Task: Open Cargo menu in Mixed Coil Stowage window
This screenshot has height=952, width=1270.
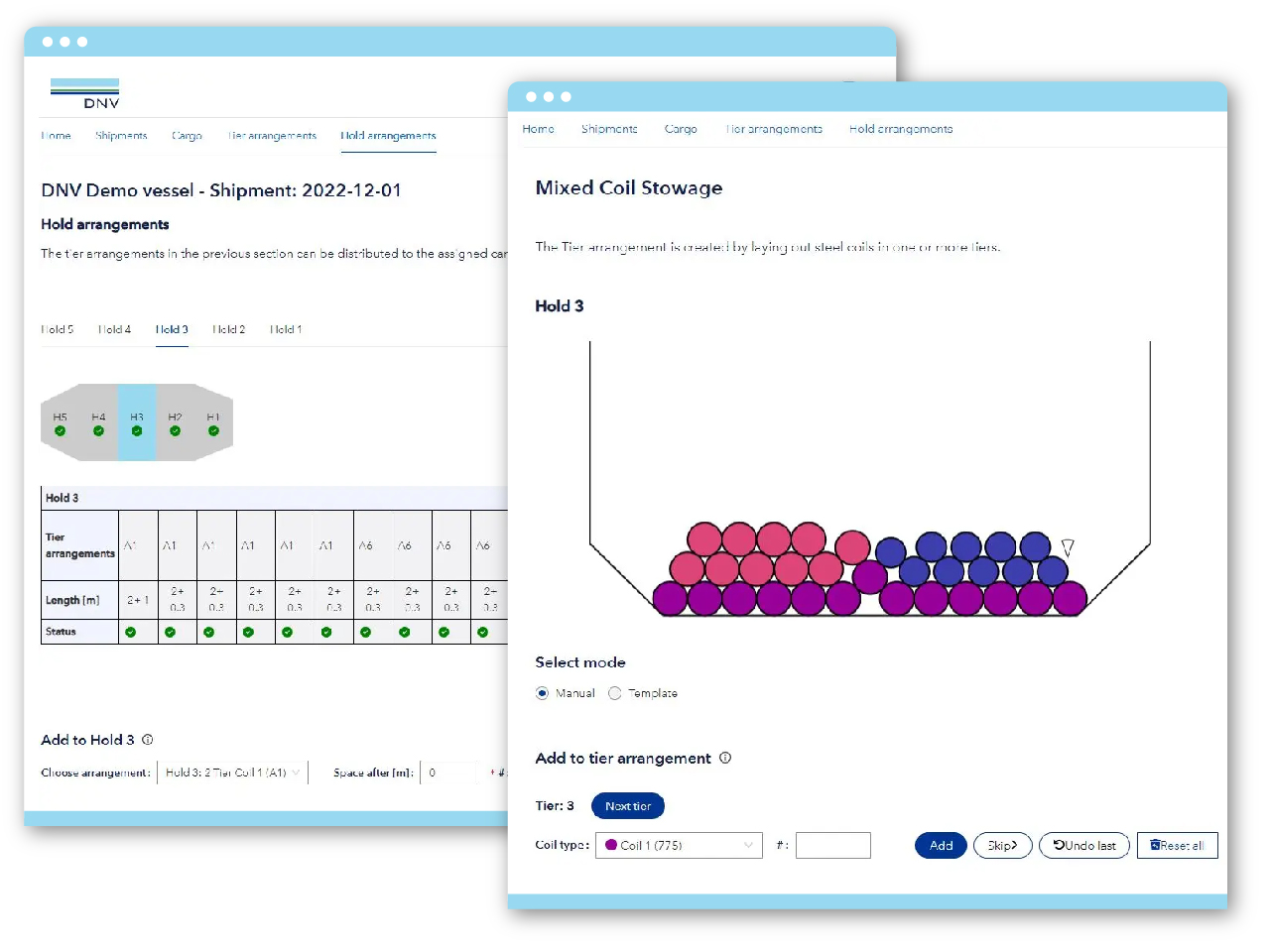Action: pyautogui.click(x=681, y=129)
